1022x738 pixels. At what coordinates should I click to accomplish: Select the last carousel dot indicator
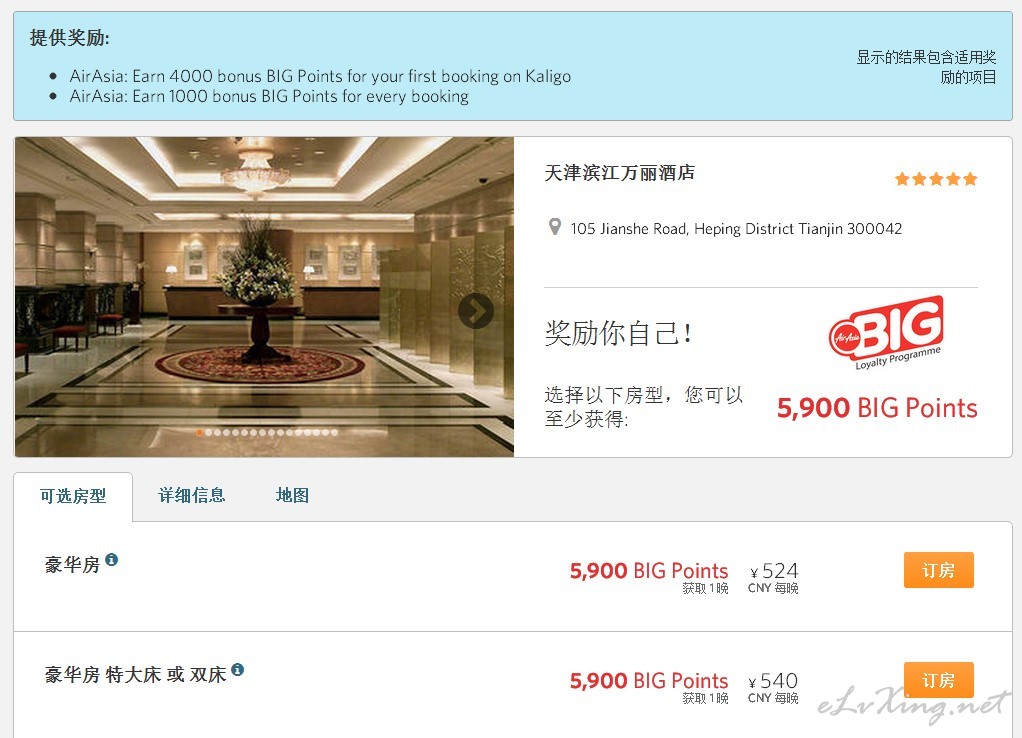coord(334,432)
